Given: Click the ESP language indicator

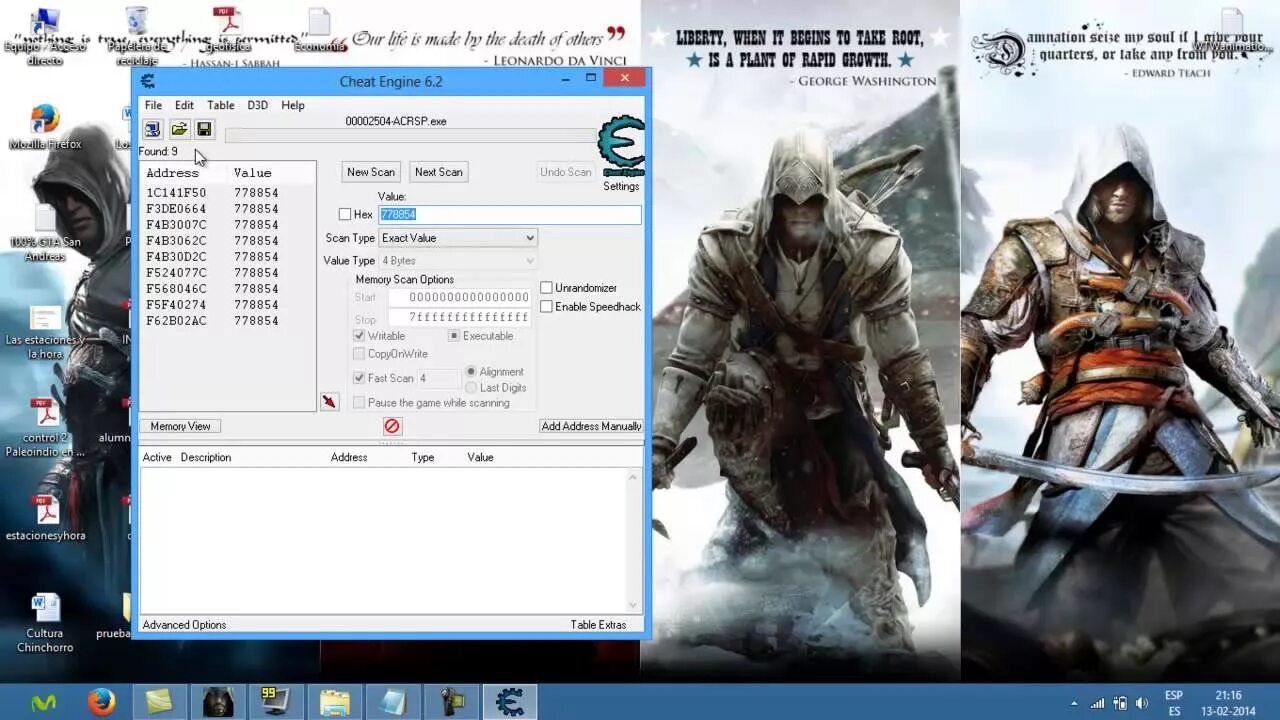Looking at the screenshot, I should (1174, 695).
